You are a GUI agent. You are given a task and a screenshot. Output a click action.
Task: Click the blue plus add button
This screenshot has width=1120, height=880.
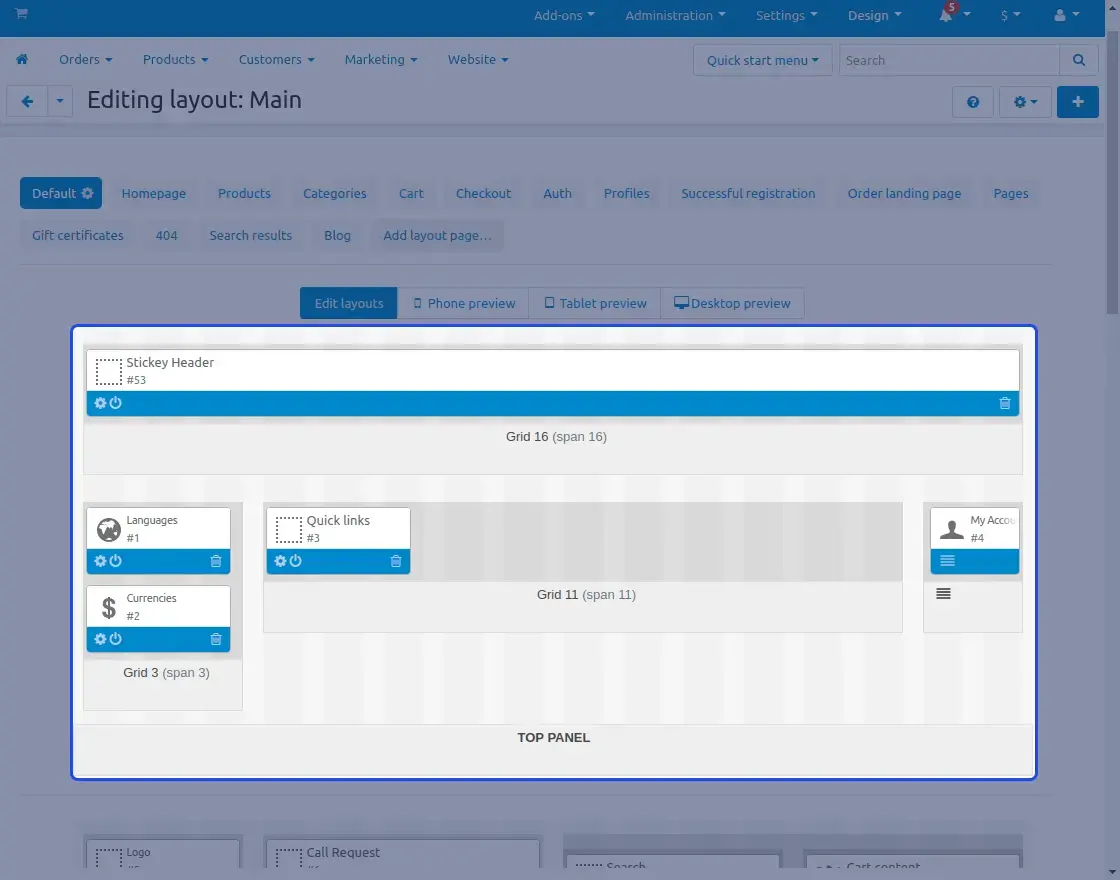point(1077,102)
